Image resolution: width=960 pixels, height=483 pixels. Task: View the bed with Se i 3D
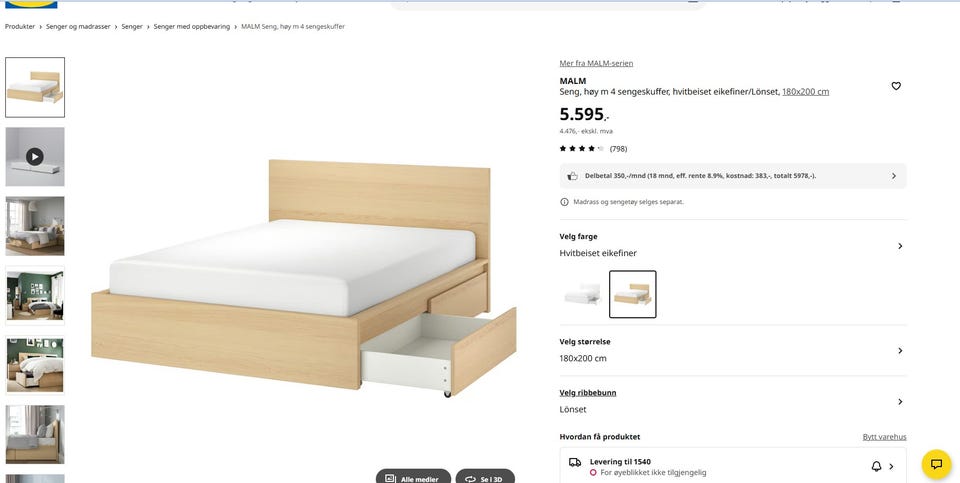coord(486,478)
